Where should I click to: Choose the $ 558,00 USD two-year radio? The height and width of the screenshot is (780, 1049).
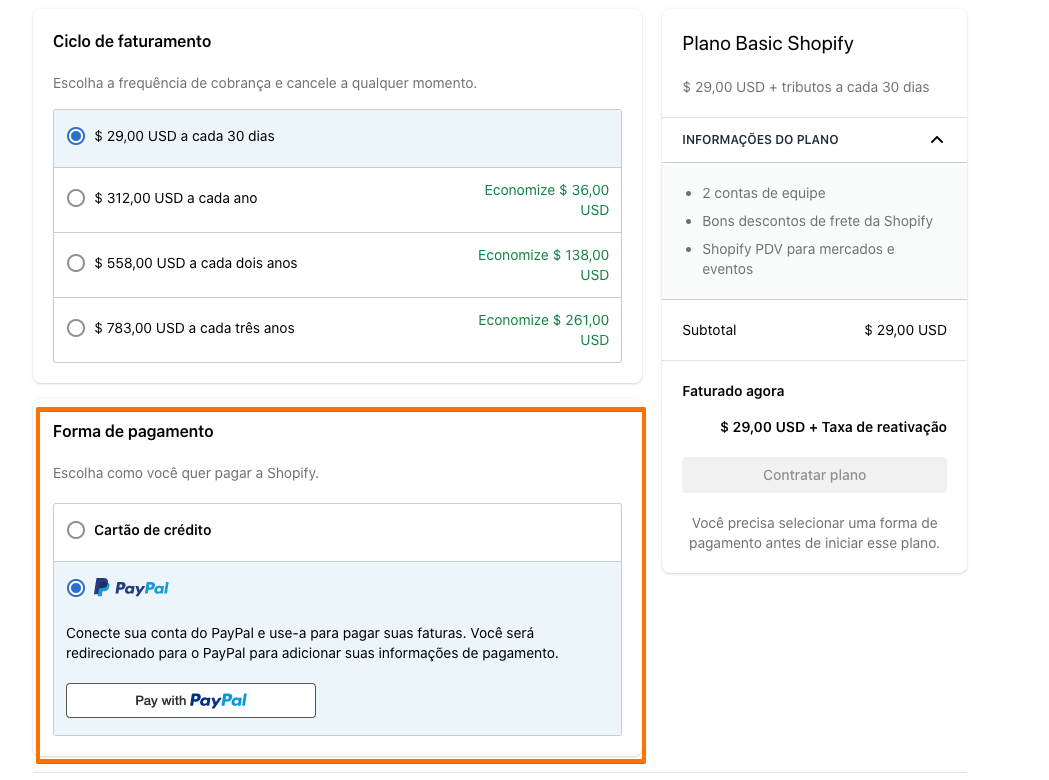(x=76, y=264)
